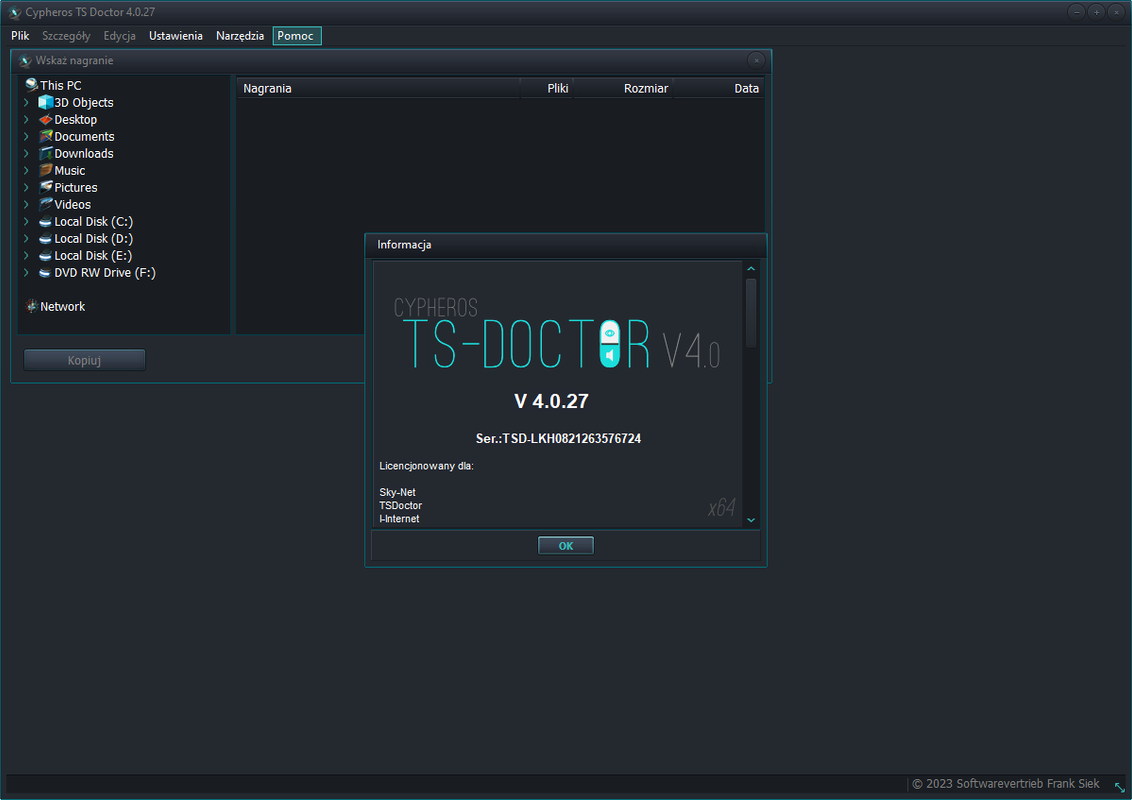Open the Edycja menu
The width and height of the screenshot is (1132, 800).
[119, 36]
